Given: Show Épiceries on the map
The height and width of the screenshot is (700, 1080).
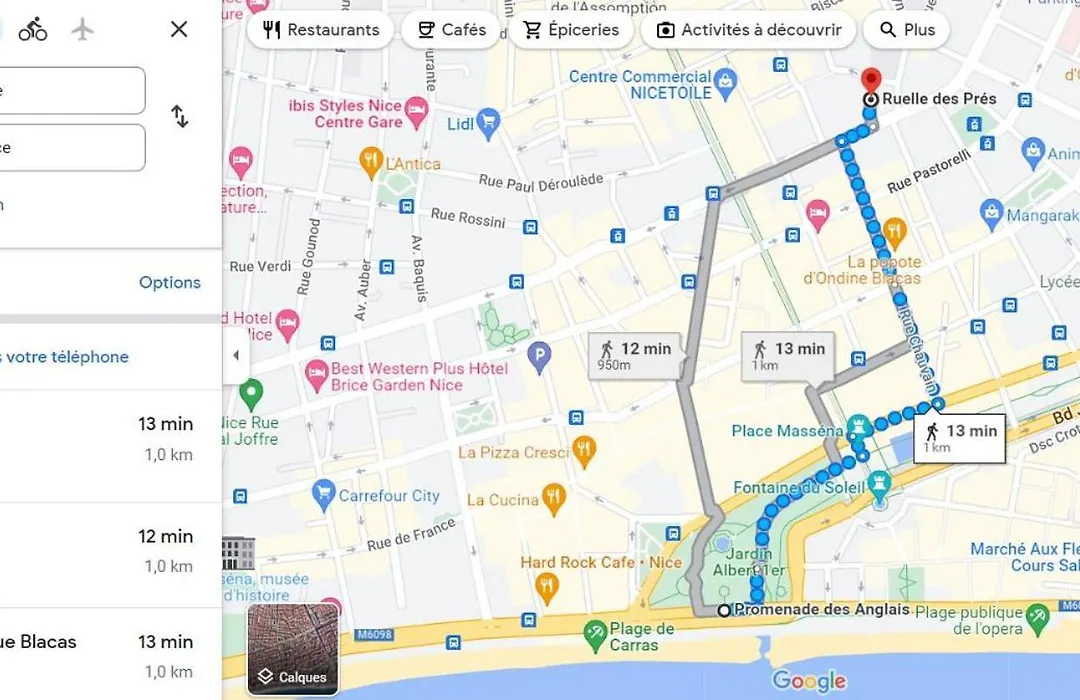Looking at the screenshot, I should click(571, 30).
